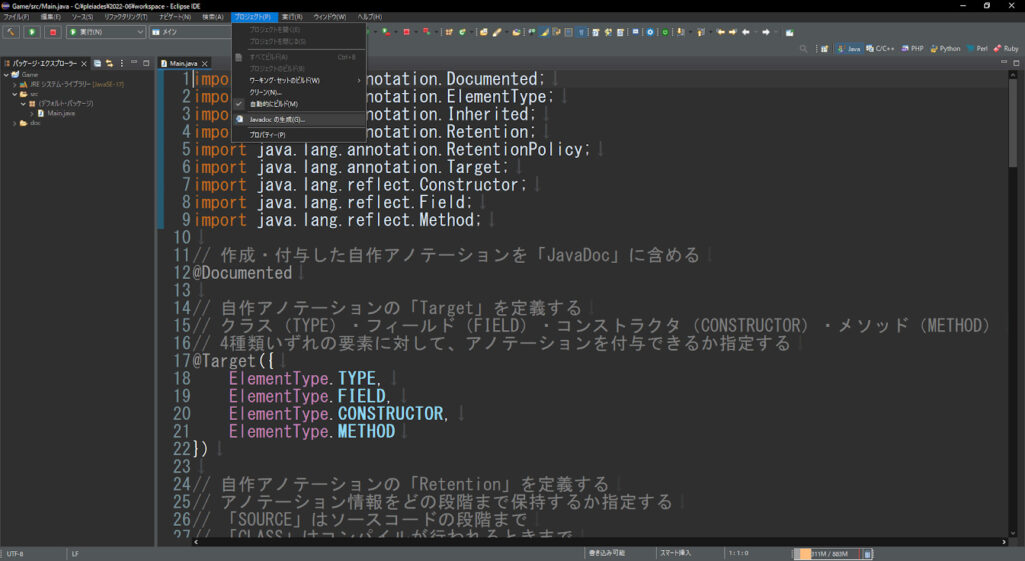Image resolution: width=1025 pixels, height=561 pixels.
Task: Open the ウィンドウ(W) menu
Action: pos(329,16)
